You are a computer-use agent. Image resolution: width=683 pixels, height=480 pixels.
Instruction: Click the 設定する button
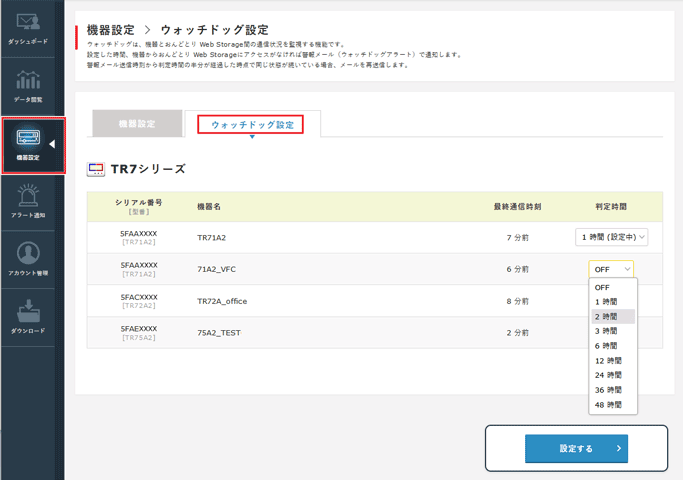576,449
